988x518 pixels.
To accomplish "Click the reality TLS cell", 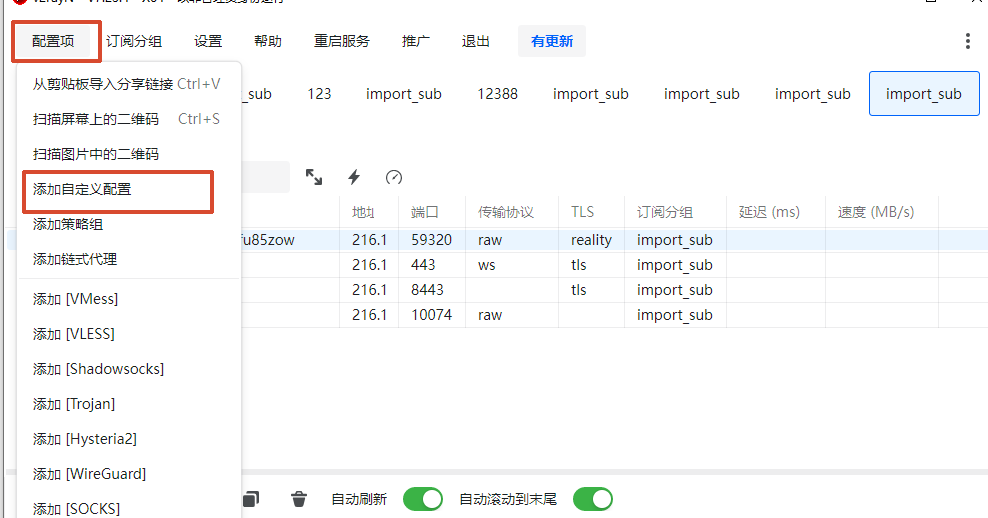I will 591,240.
